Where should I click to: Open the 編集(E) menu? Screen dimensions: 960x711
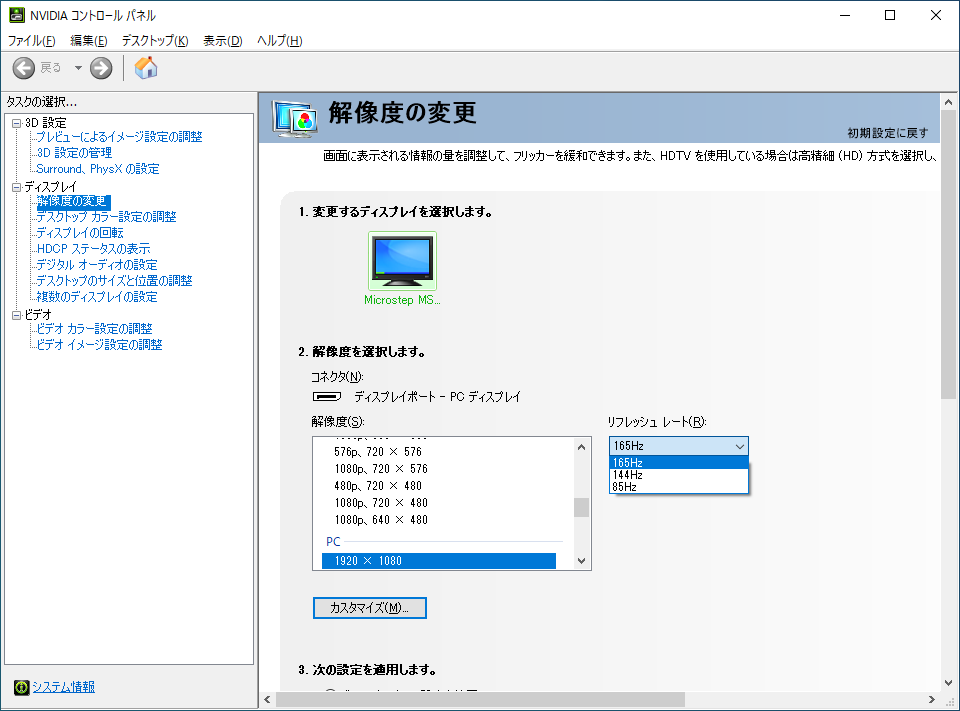point(89,41)
